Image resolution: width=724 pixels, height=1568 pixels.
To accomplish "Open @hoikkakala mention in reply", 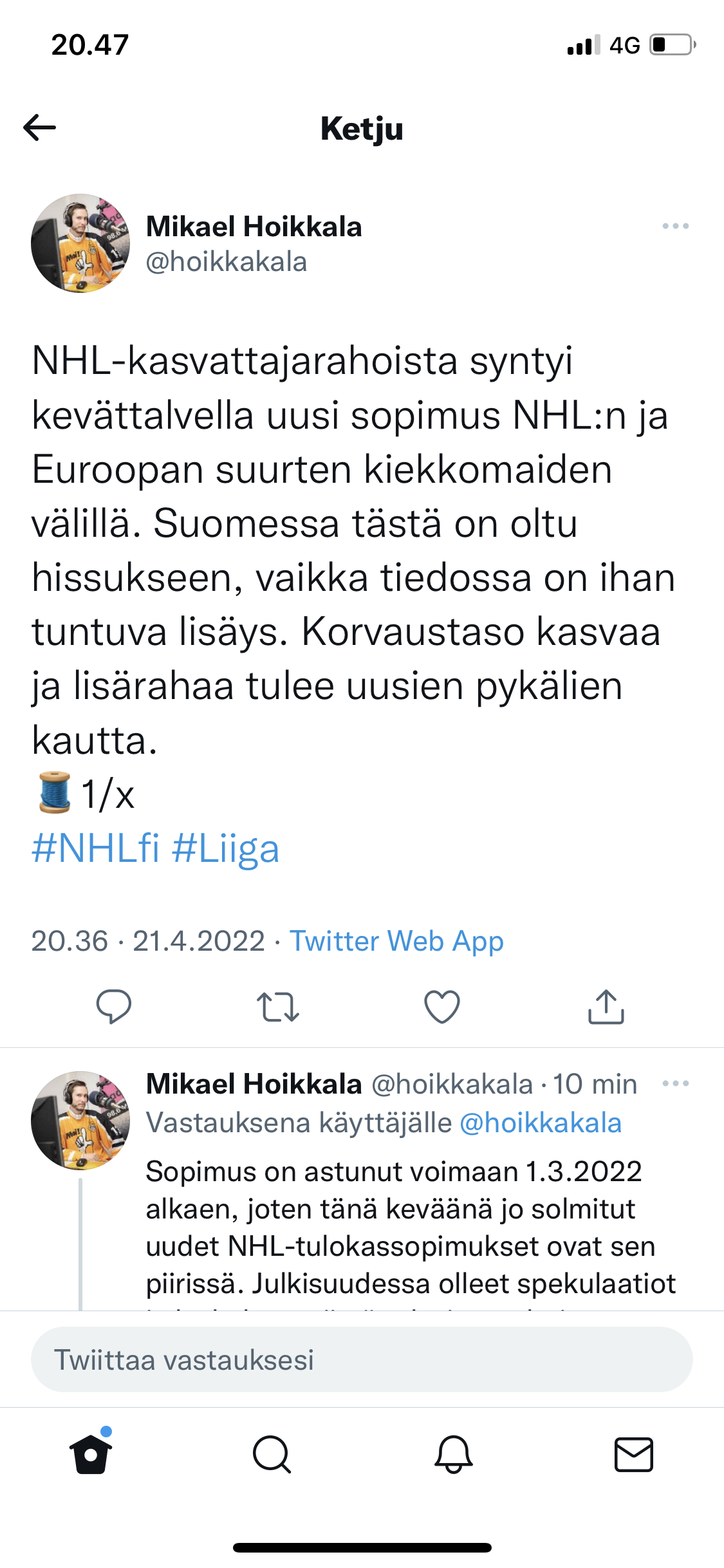I will (541, 1123).
